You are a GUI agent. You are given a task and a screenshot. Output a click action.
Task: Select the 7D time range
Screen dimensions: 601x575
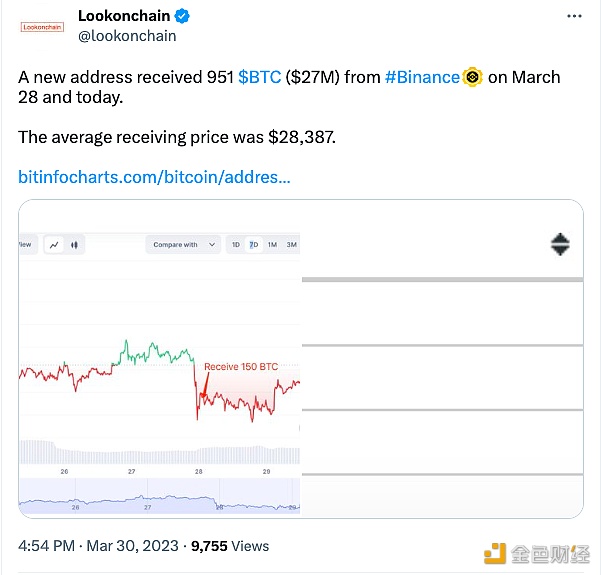point(254,244)
